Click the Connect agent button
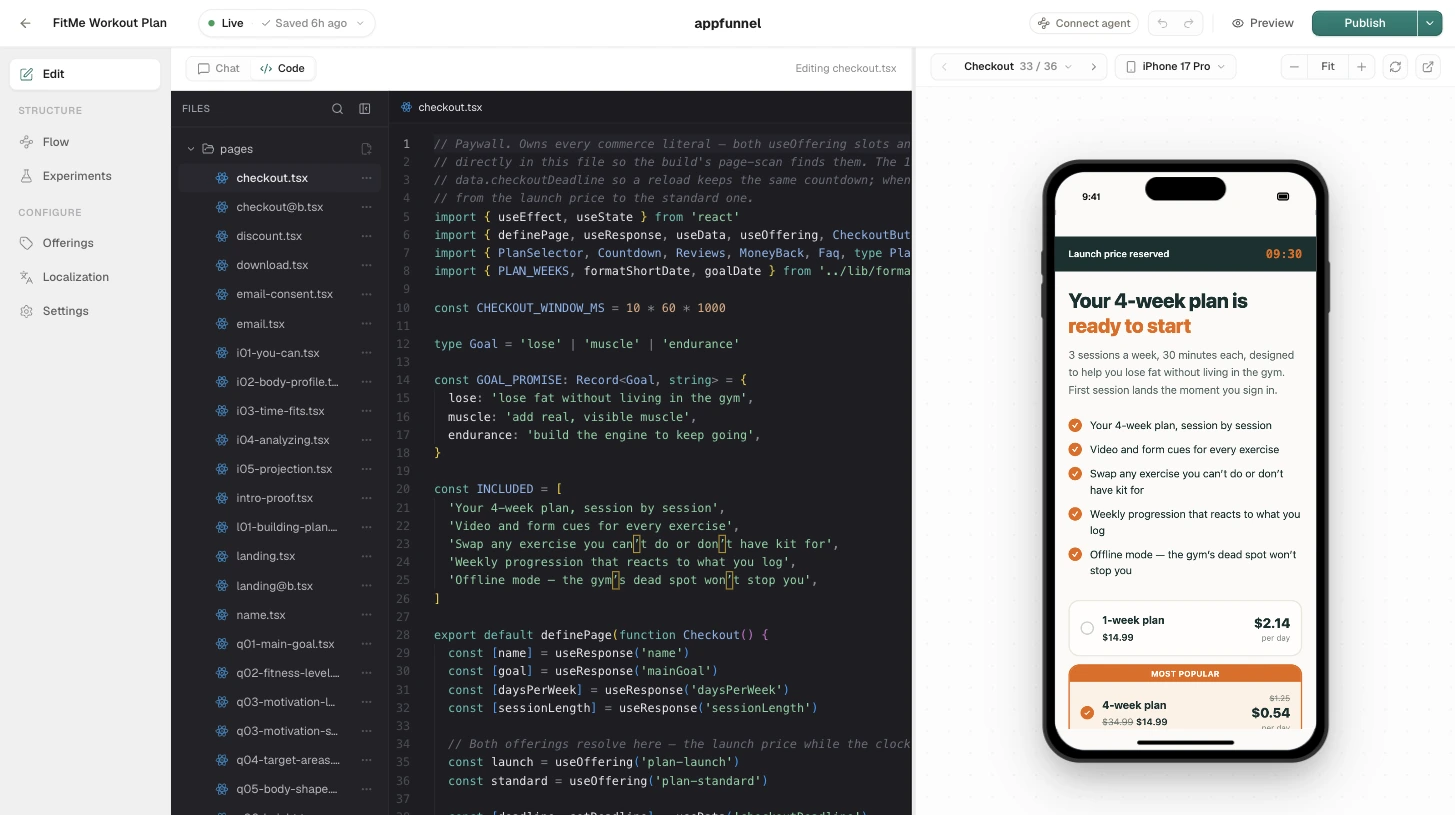The width and height of the screenshot is (1455, 815). tap(1085, 23)
